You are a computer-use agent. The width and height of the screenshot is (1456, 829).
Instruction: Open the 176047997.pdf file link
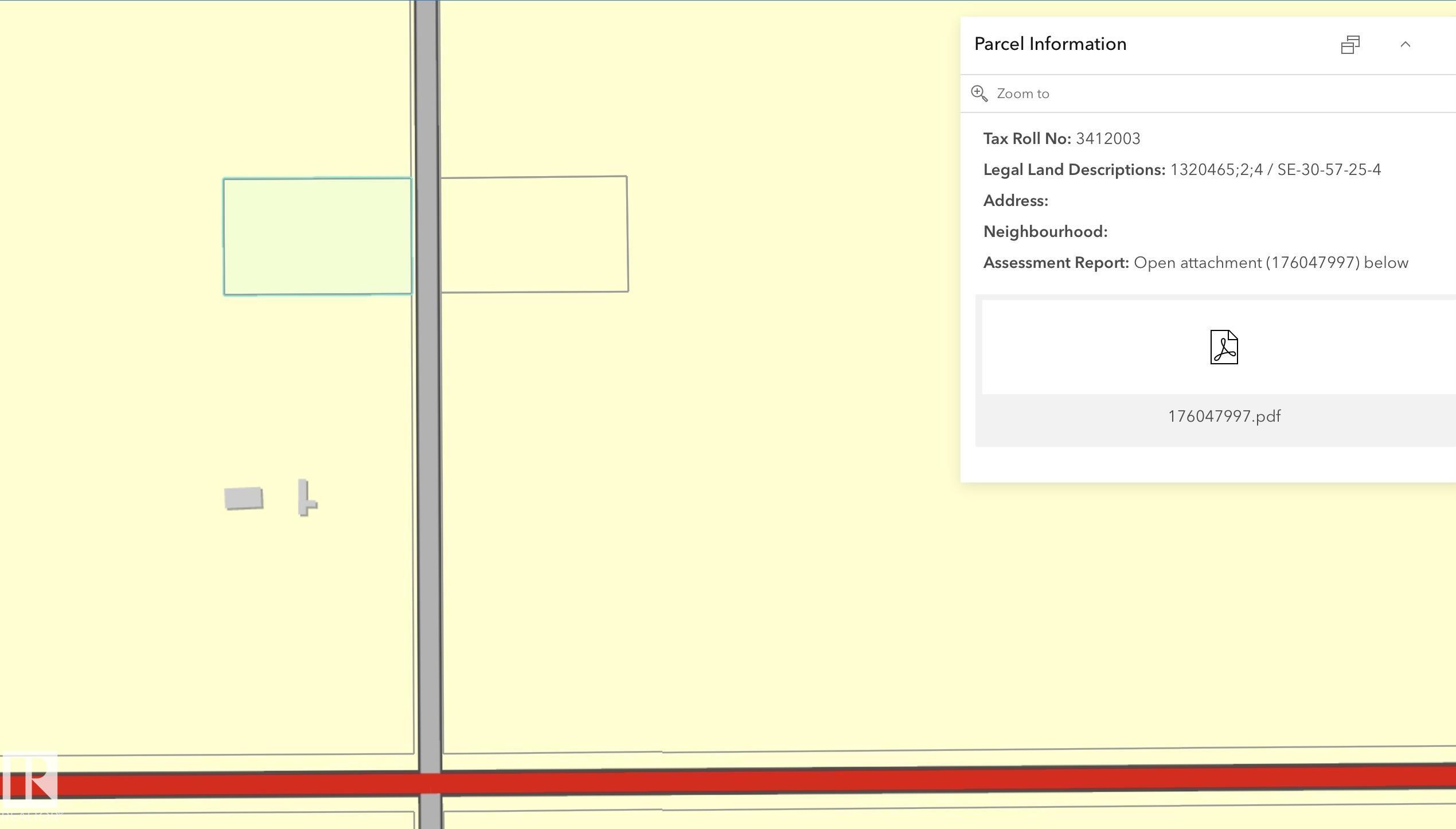click(1224, 417)
